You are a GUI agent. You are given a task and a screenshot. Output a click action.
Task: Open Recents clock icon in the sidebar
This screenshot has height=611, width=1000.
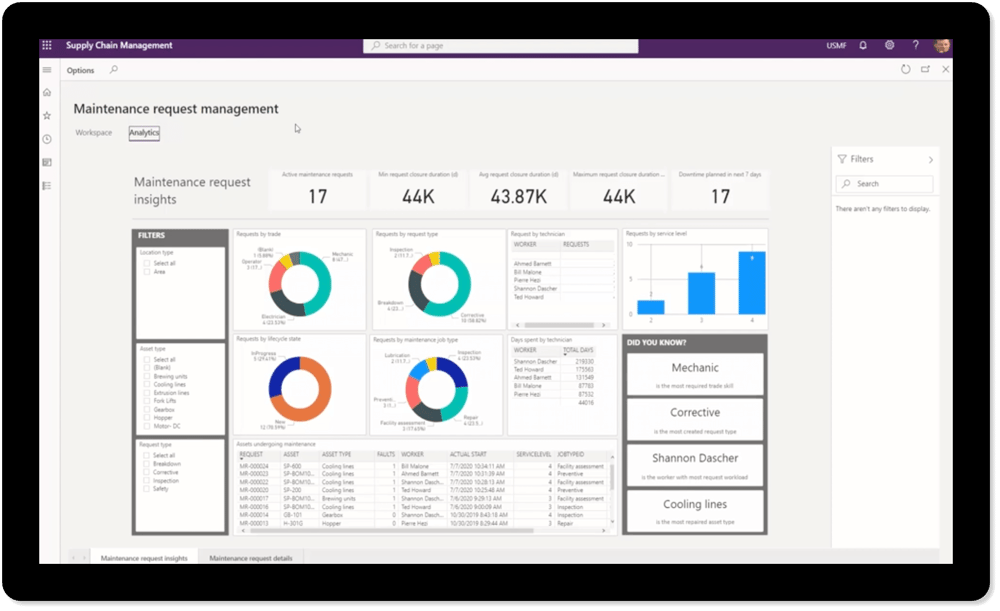45,139
